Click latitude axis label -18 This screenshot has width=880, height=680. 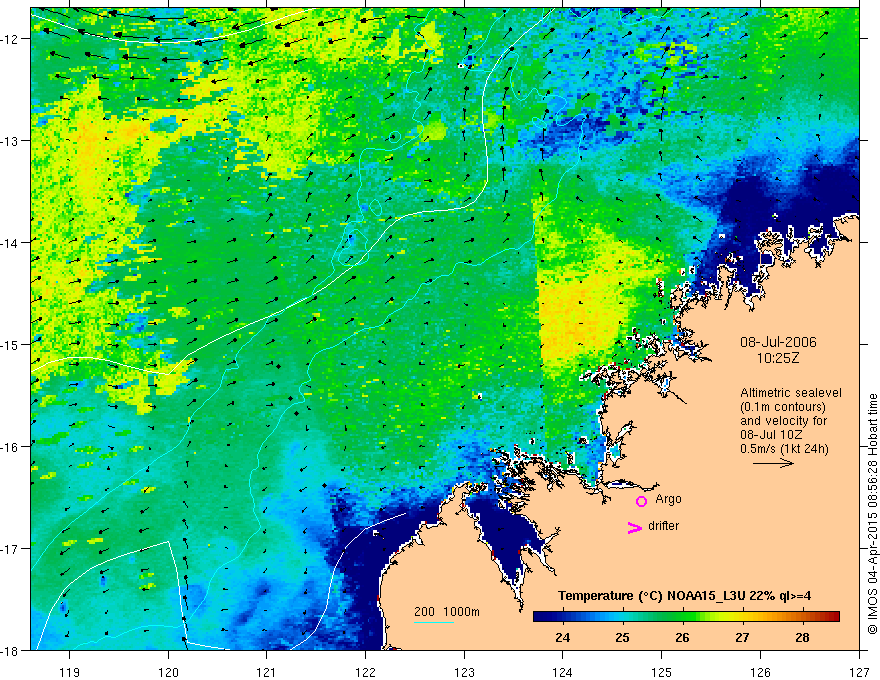pos(11,650)
